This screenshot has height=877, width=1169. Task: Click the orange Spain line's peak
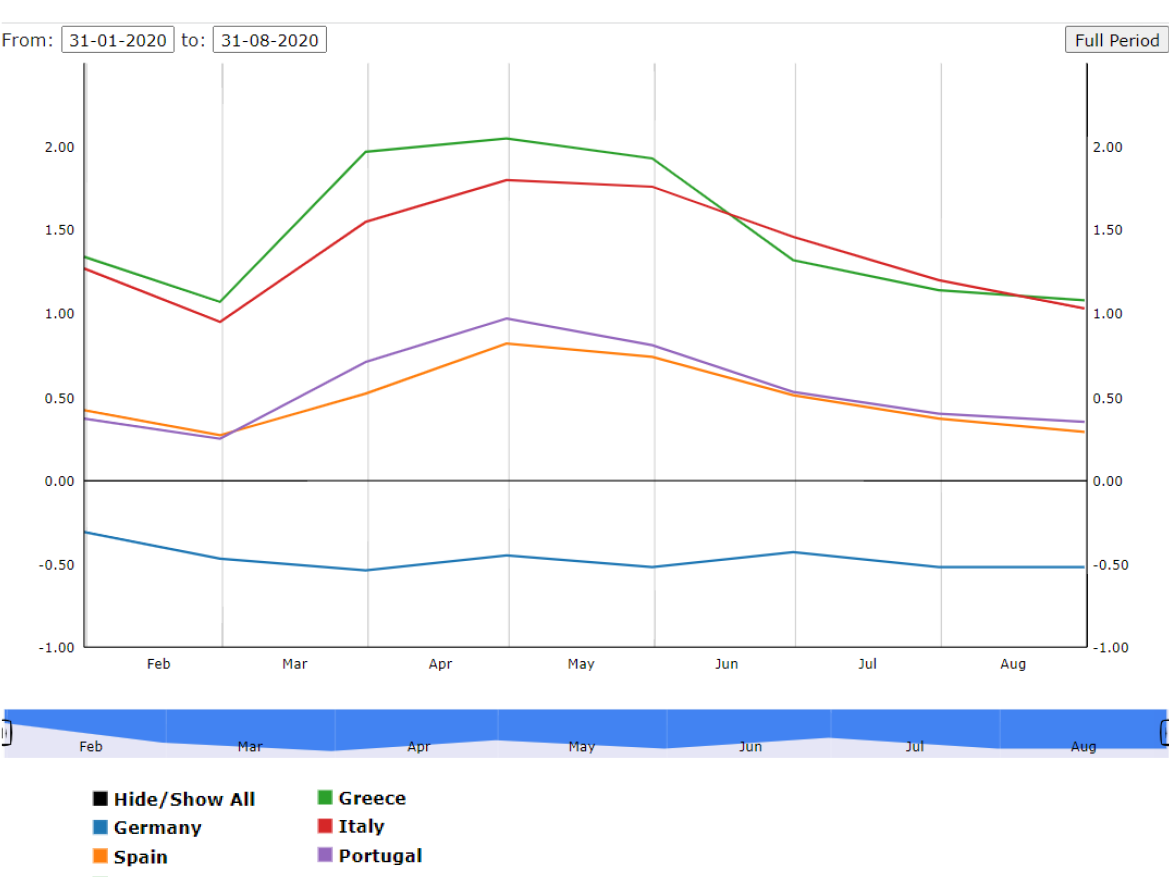[508, 344]
